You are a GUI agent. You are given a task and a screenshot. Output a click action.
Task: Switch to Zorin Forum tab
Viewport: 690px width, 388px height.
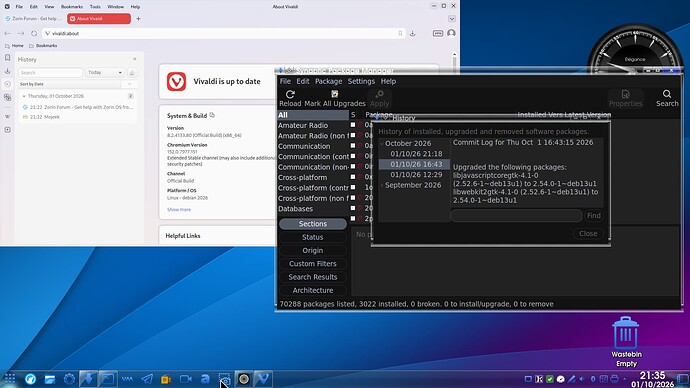33,19
